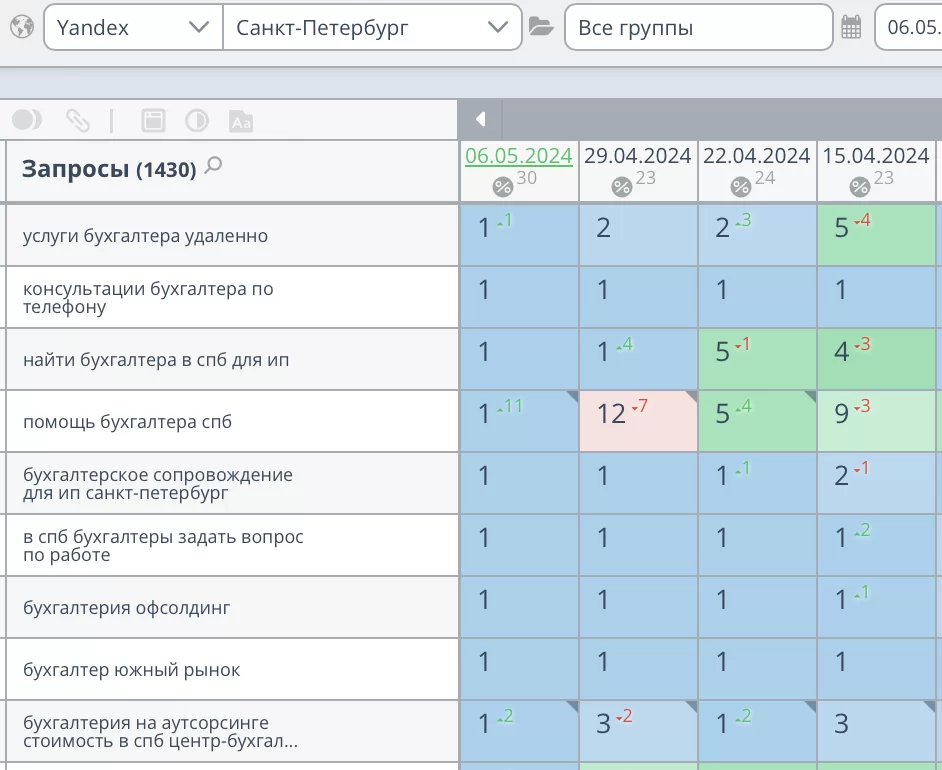Click the Все группы input field
The image size is (942, 770).
[698, 28]
